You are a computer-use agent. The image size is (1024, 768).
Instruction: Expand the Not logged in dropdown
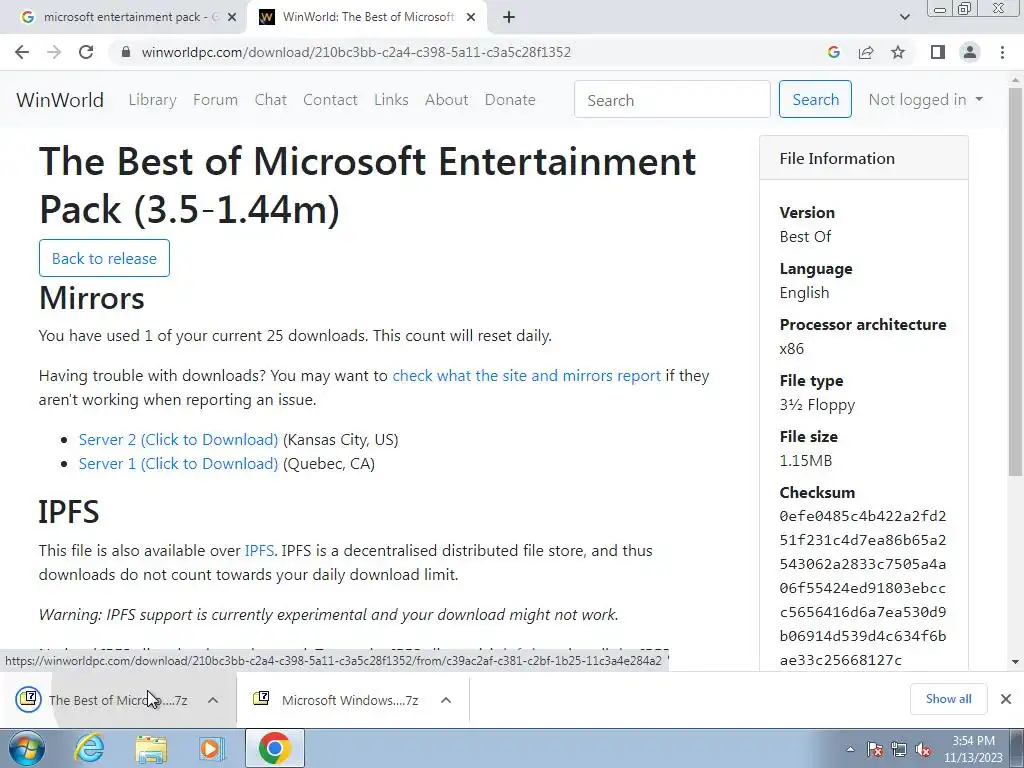[x=925, y=100]
